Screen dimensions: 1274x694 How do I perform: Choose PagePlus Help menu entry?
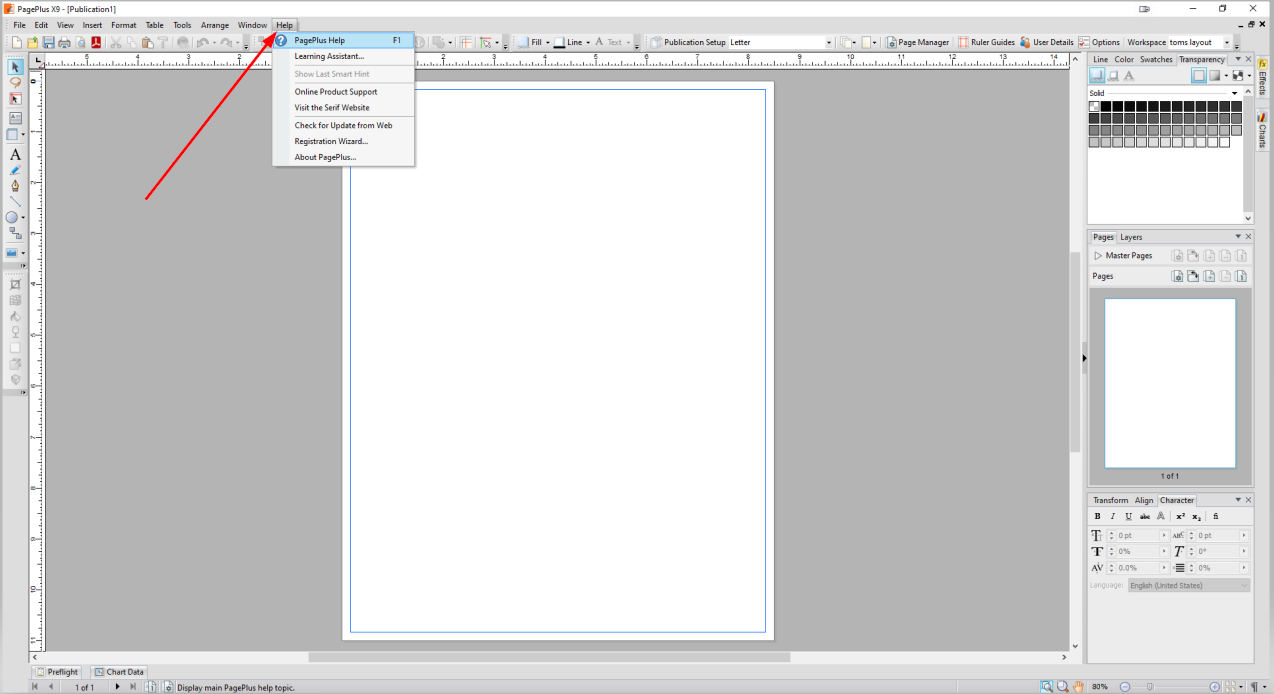pos(344,40)
